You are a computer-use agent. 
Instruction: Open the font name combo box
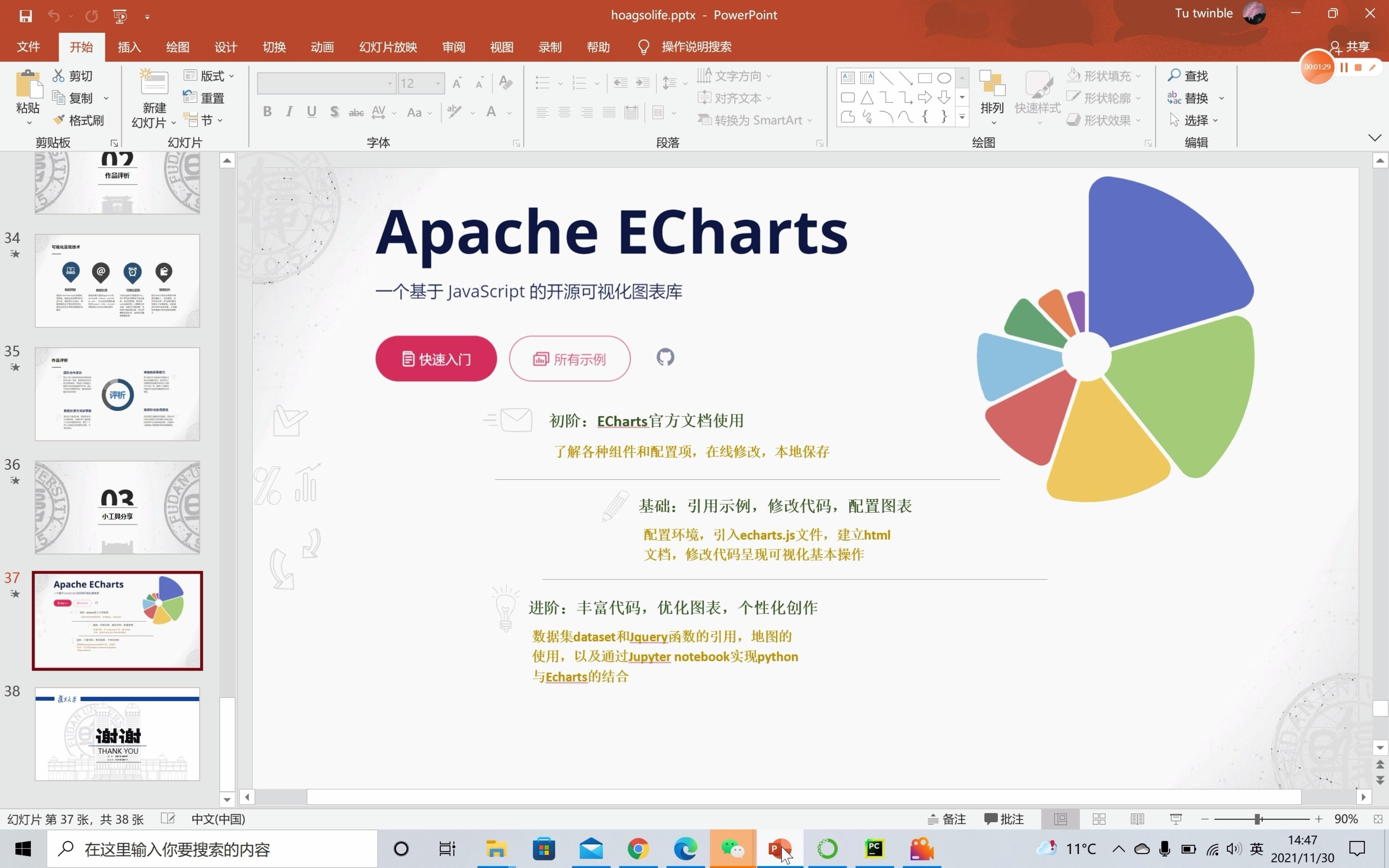pos(327,84)
